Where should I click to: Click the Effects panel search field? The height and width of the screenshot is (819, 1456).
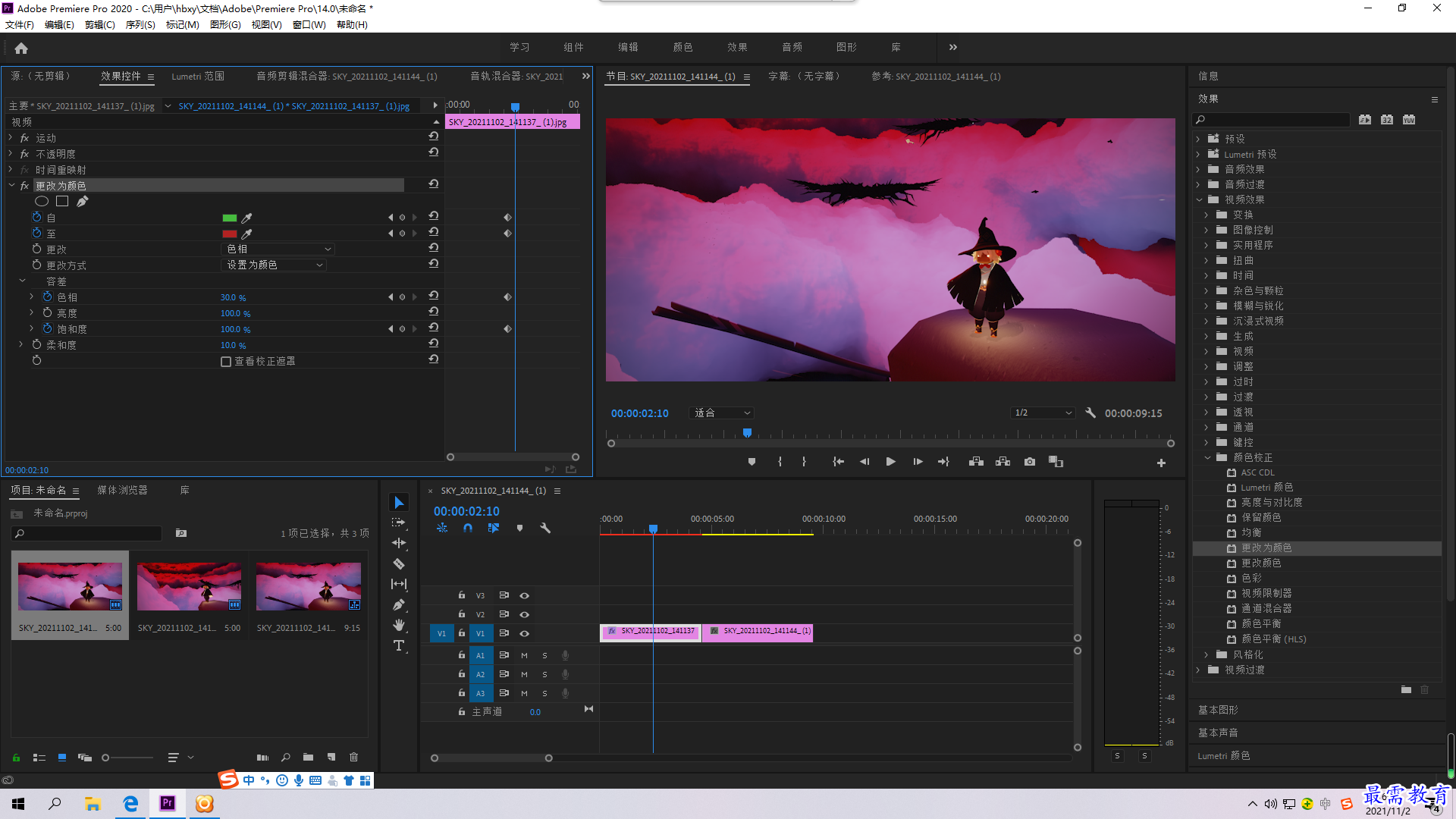click(x=1272, y=120)
